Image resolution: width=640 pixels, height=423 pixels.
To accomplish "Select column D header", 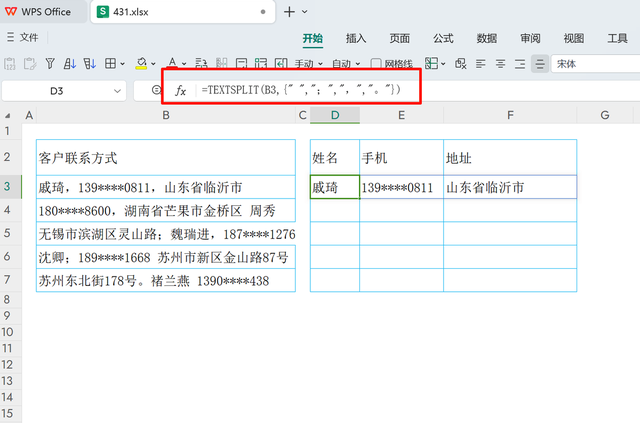I will click(335, 115).
